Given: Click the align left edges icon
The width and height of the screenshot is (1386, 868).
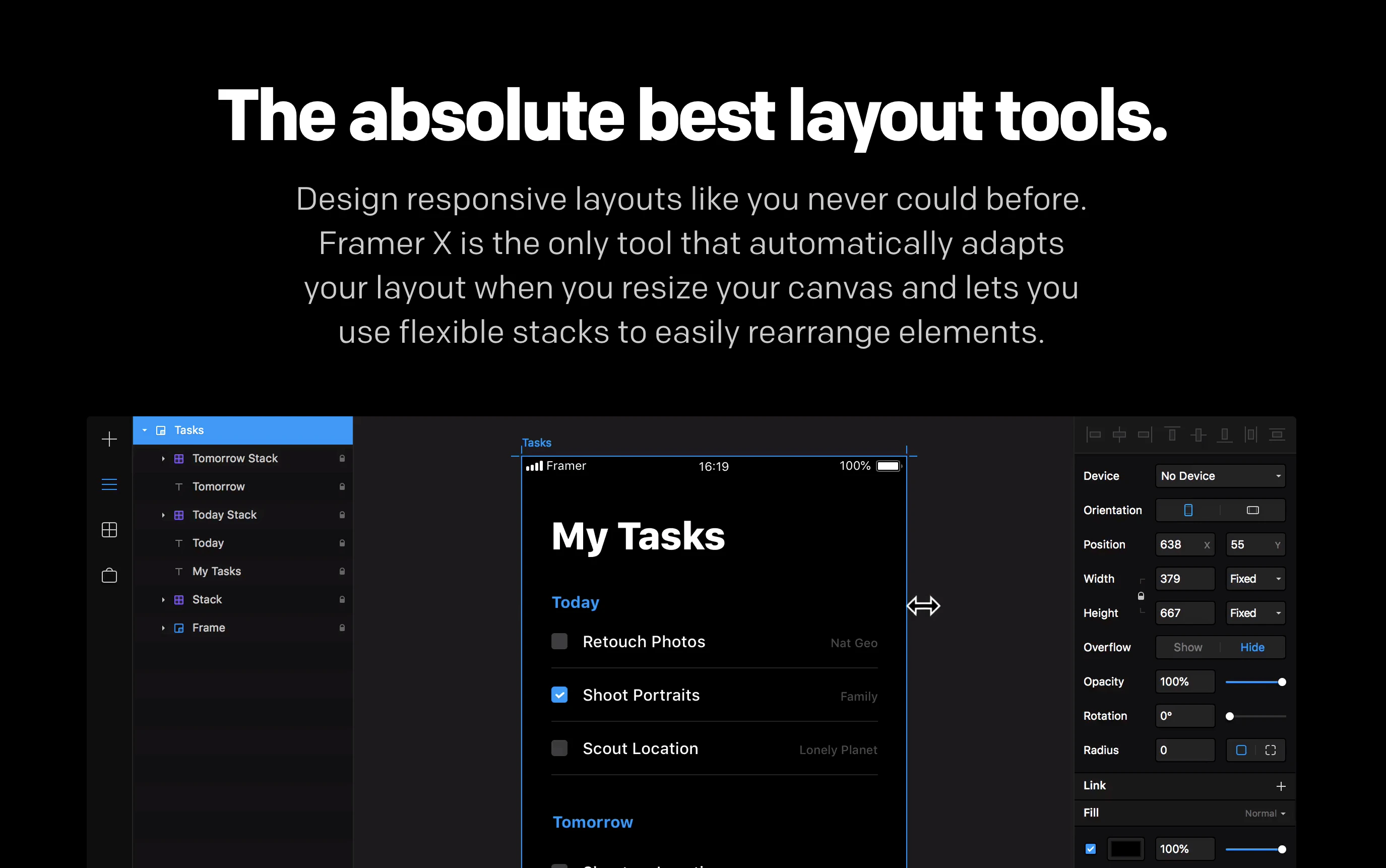Looking at the screenshot, I should click(1094, 435).
